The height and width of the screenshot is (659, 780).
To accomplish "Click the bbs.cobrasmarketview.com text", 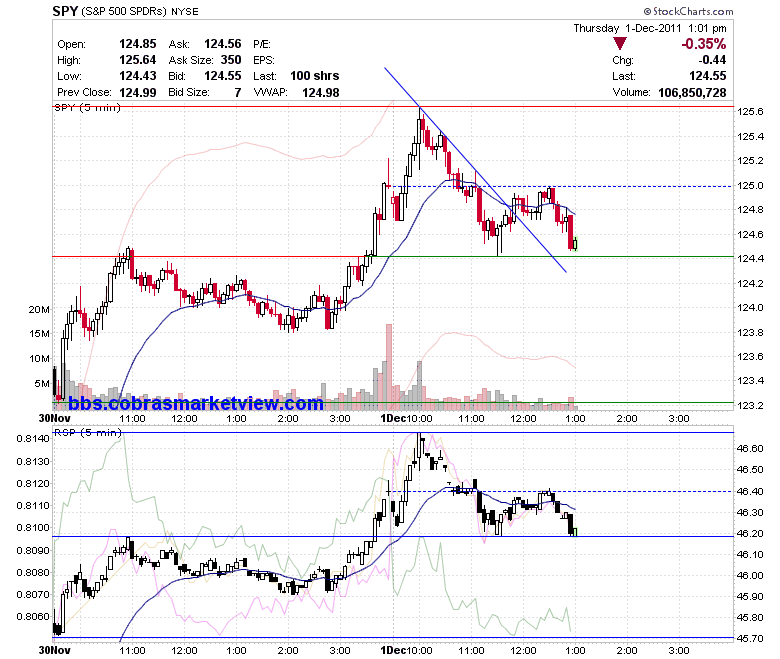I will tap(196, 403).
